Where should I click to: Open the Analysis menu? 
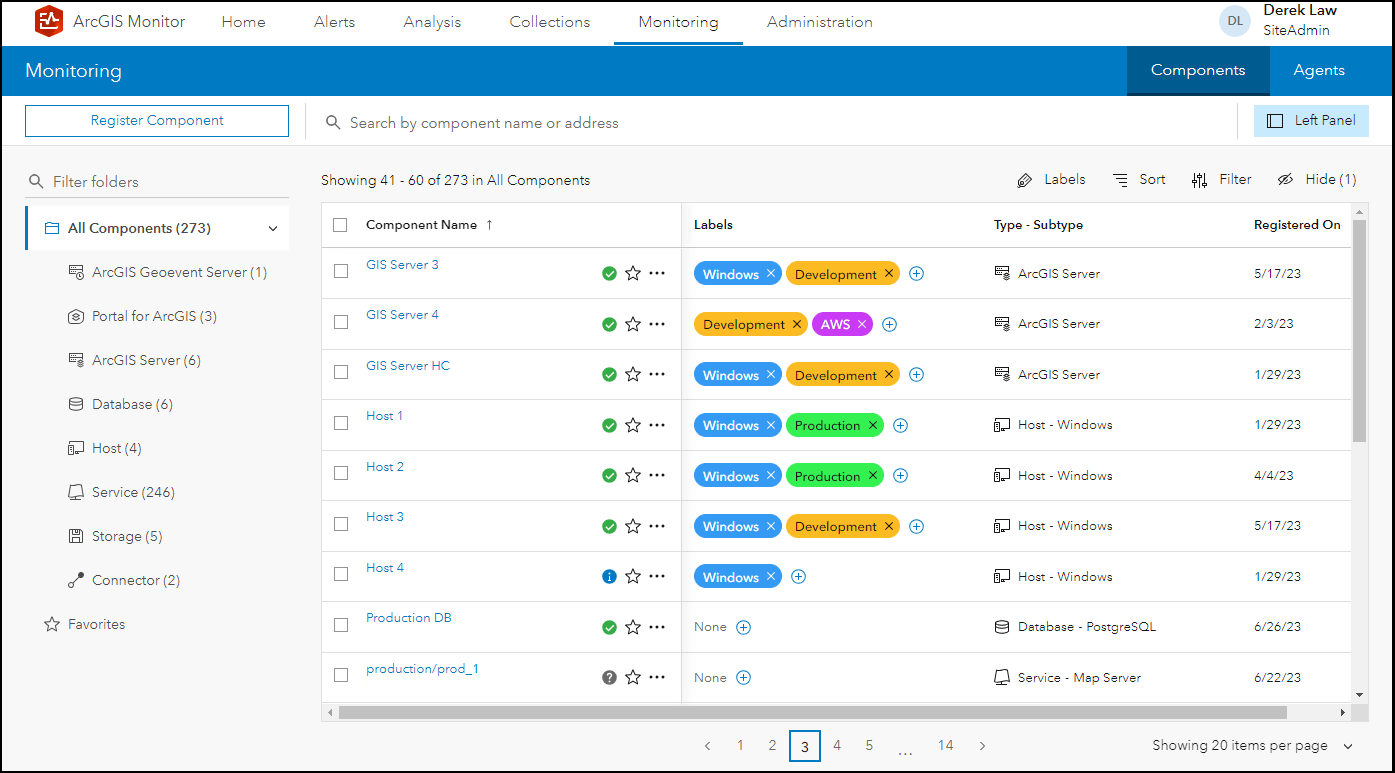point(432,22)
